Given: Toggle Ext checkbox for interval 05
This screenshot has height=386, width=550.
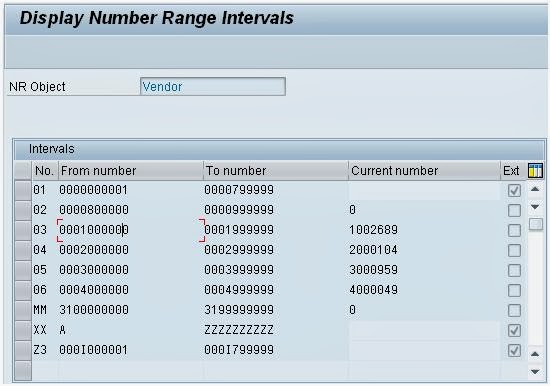Looking at the screenshot, I should 514,271.
